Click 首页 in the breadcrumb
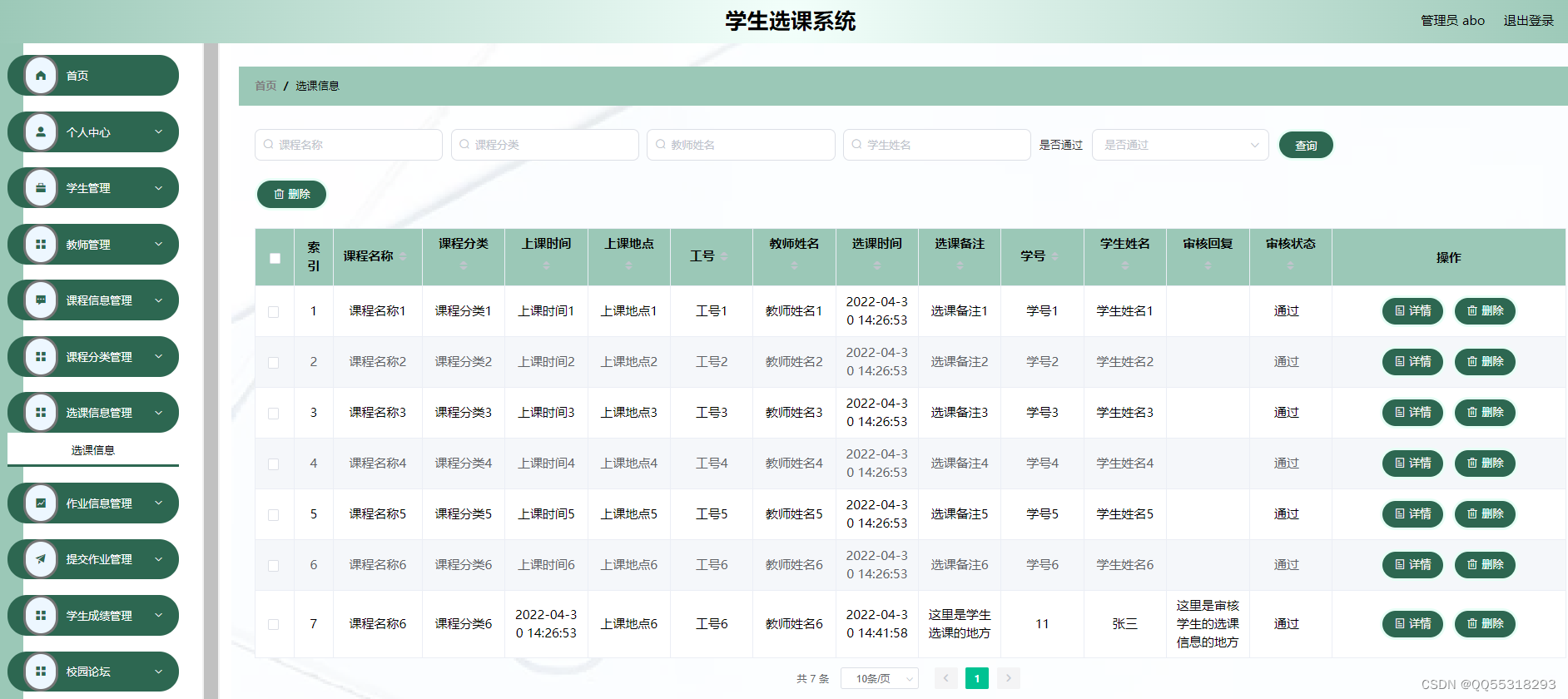The image size is (1568, 699). click(x=265, y=86)
